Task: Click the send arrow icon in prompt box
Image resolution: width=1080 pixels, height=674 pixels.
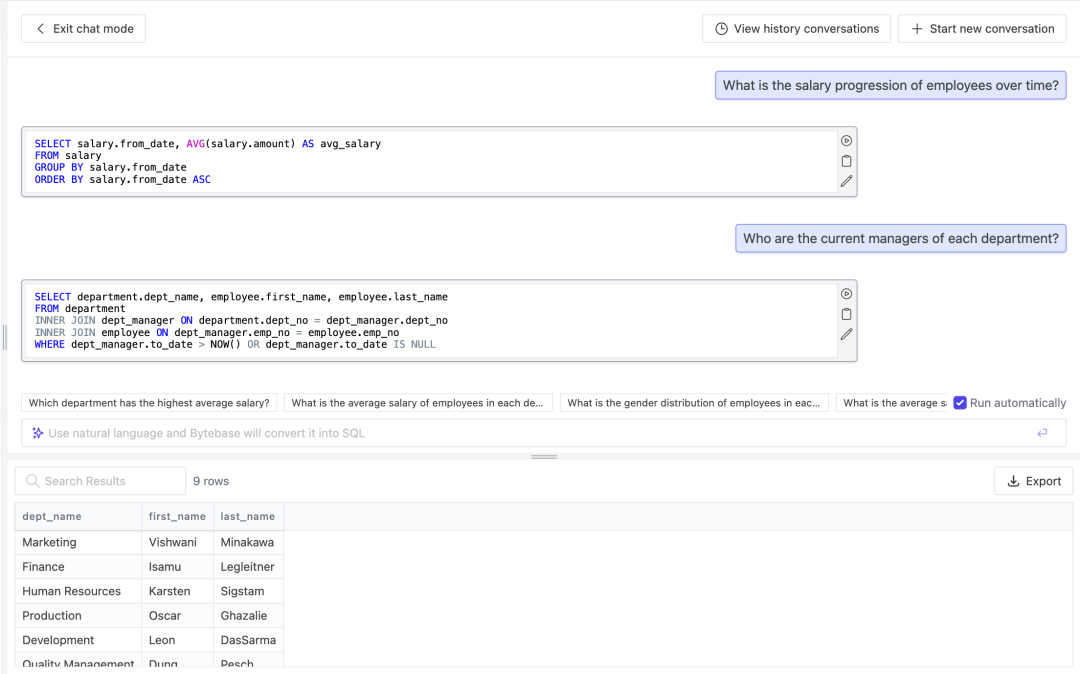Action: pyautogui.click(x=1042, y=433)
